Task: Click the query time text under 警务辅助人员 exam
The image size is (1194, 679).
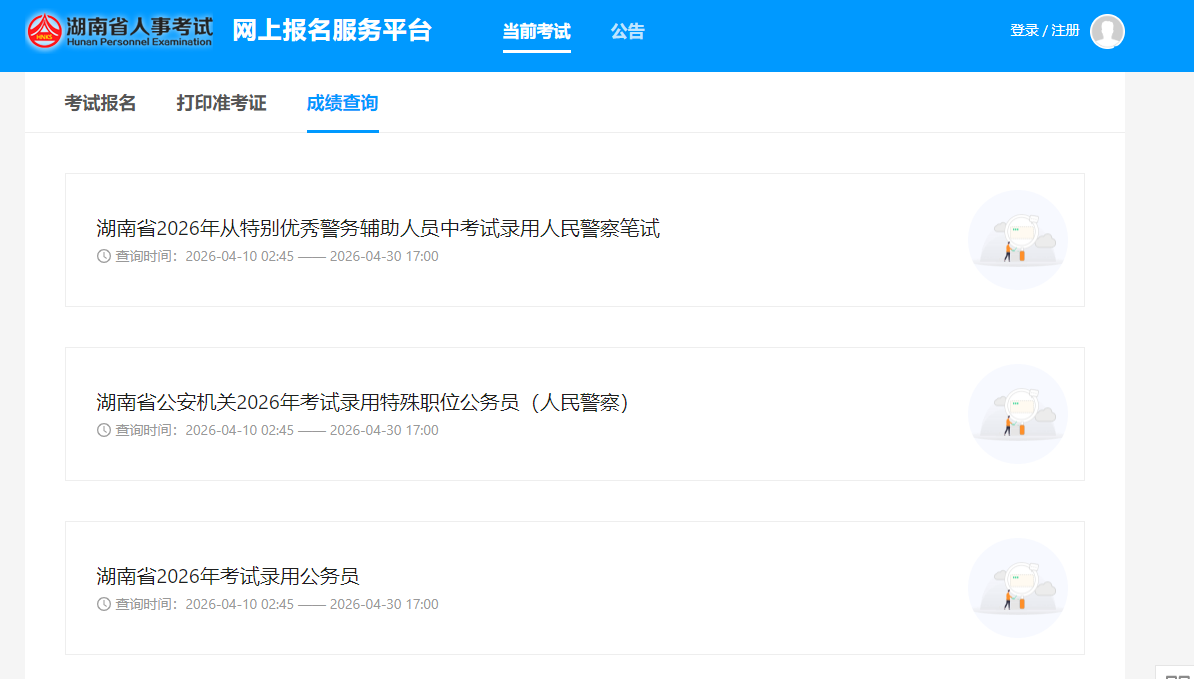Action: click(x=276, y=256)
